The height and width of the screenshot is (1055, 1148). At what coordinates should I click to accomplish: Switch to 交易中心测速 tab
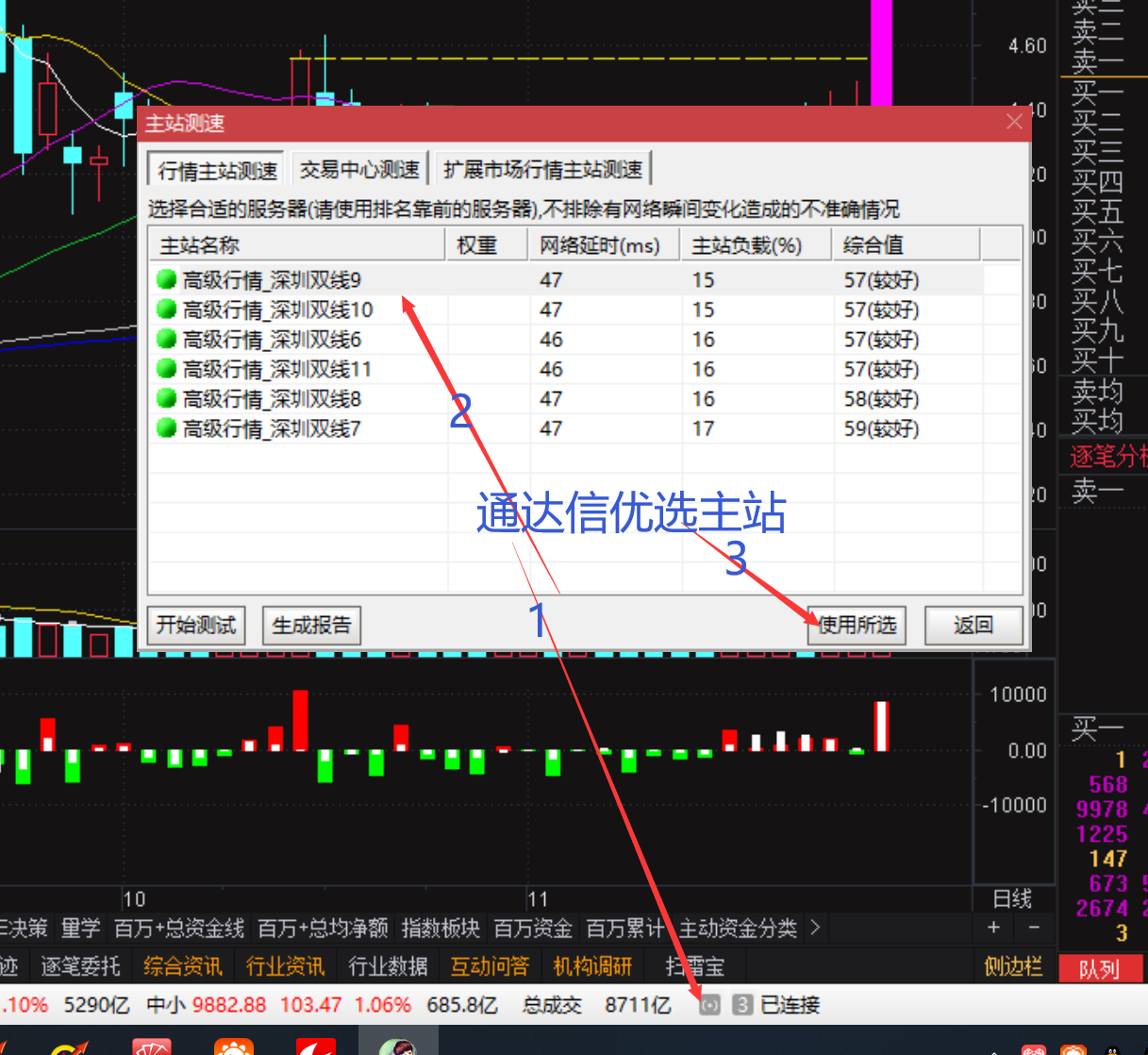(358, 170)
